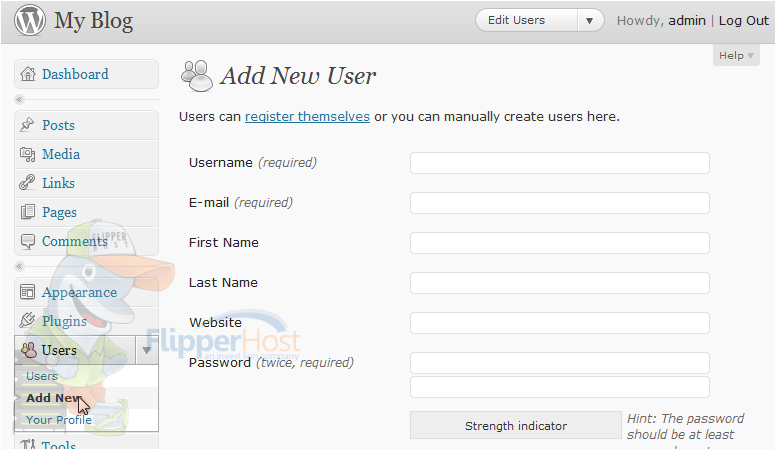Open the Users submenu item
This screenshot has width=776, height=450.
(x=42, y=376)
